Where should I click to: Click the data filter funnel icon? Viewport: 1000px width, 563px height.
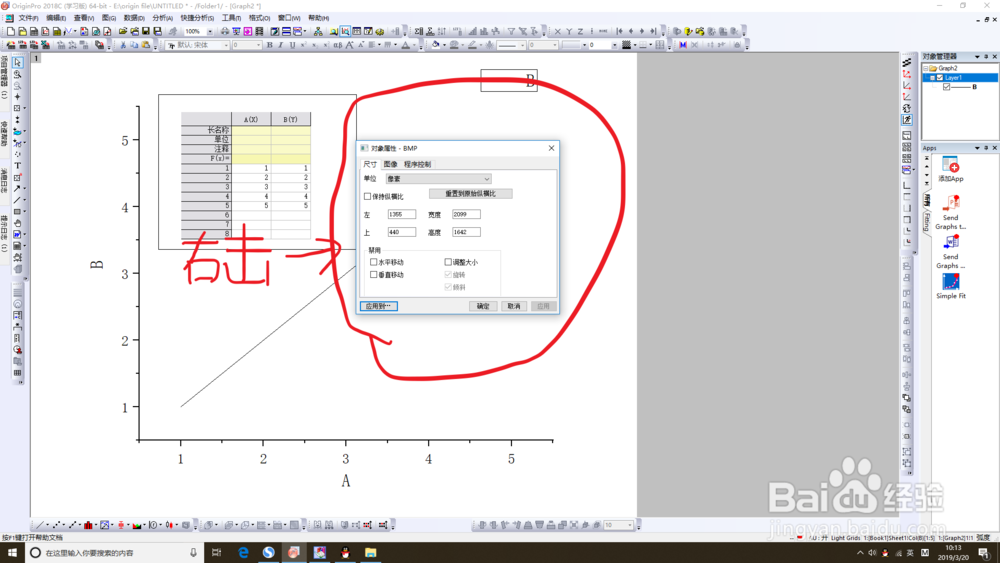pos(511,31)
